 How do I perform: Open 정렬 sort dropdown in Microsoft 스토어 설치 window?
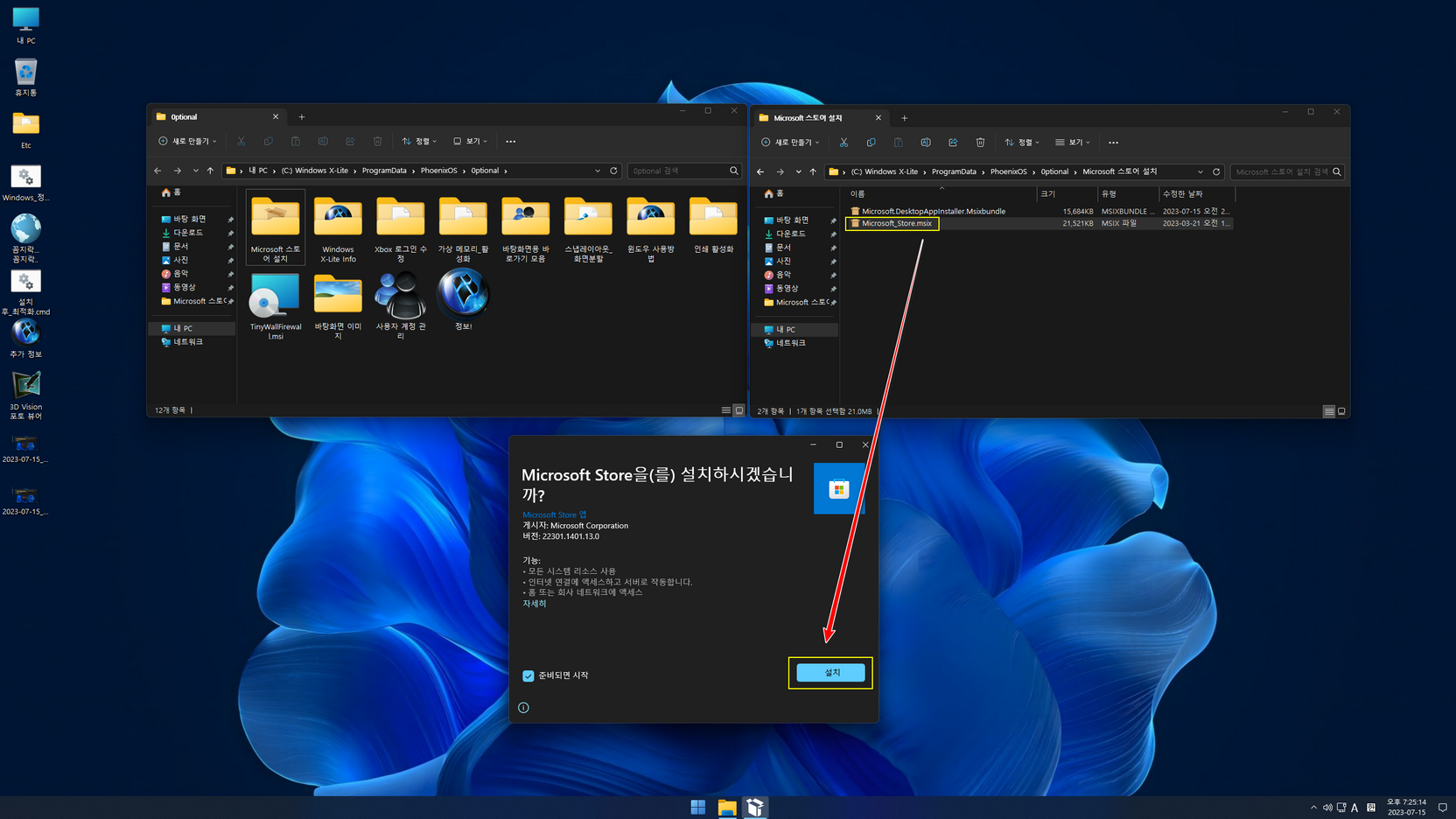pos(1022,142)
